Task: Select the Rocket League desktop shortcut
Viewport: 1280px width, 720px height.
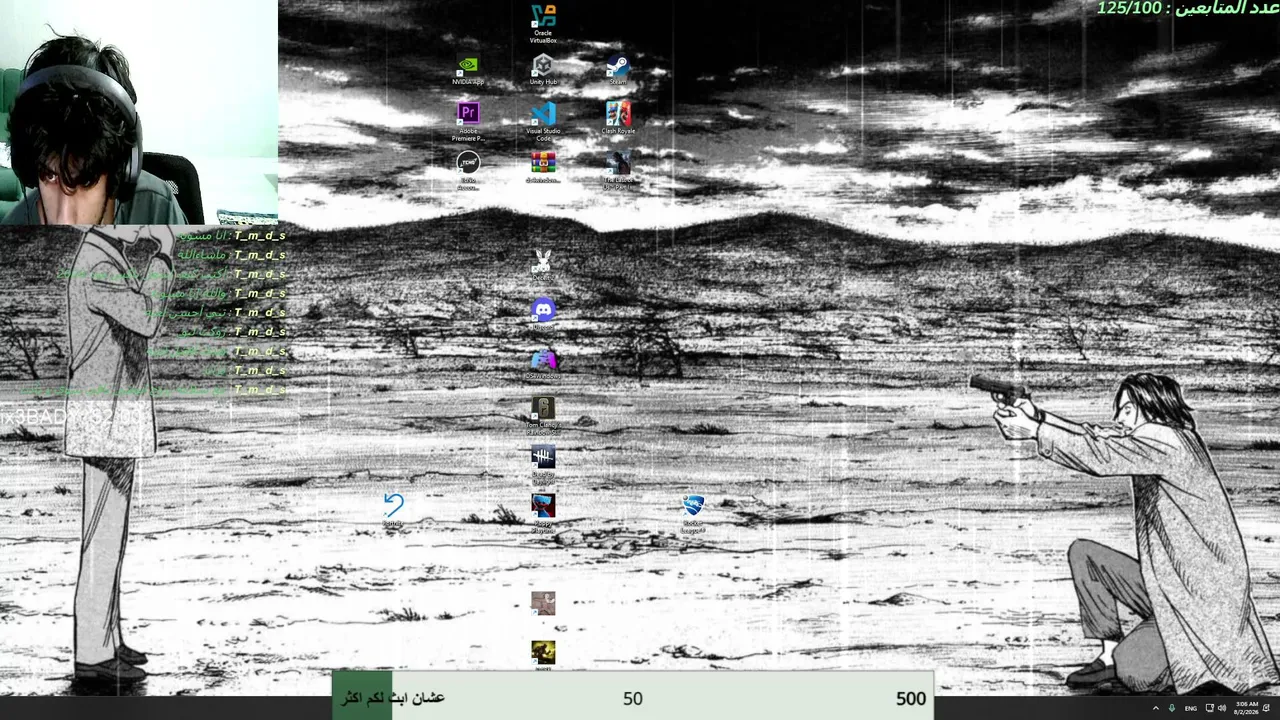Action: (x=693, y=511)
